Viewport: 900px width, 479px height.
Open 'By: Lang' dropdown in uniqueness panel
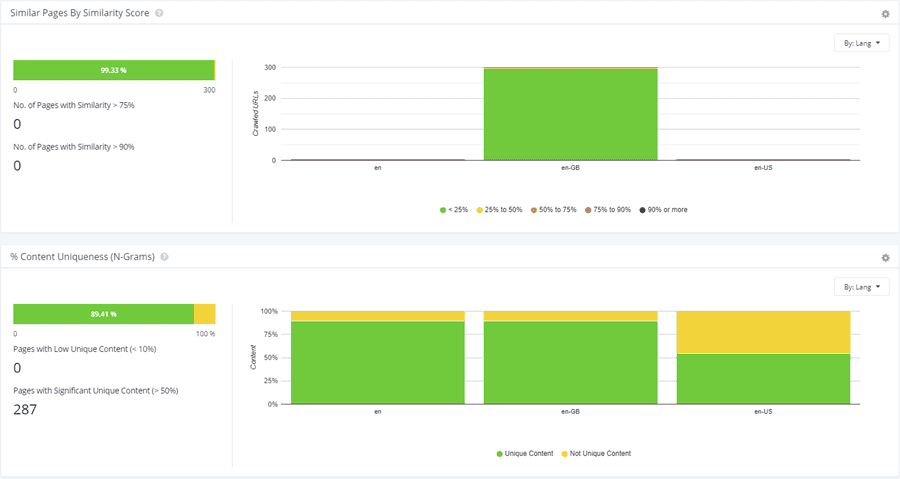862,287
